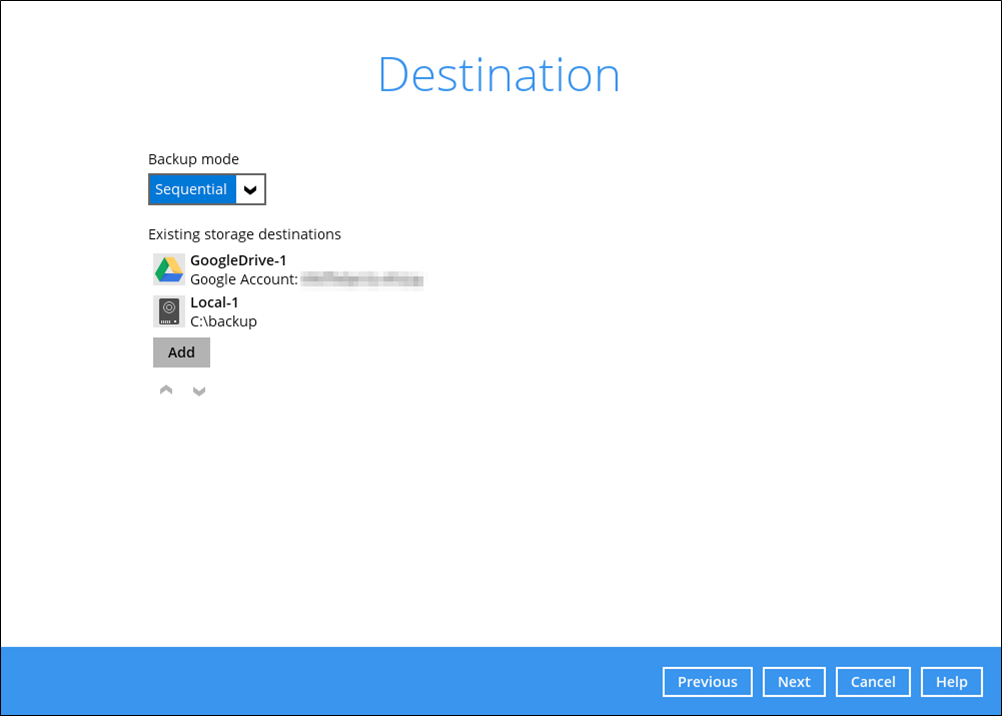Click the Google Drive logo icon
The image size is (1002, 716).
point(168,270)
